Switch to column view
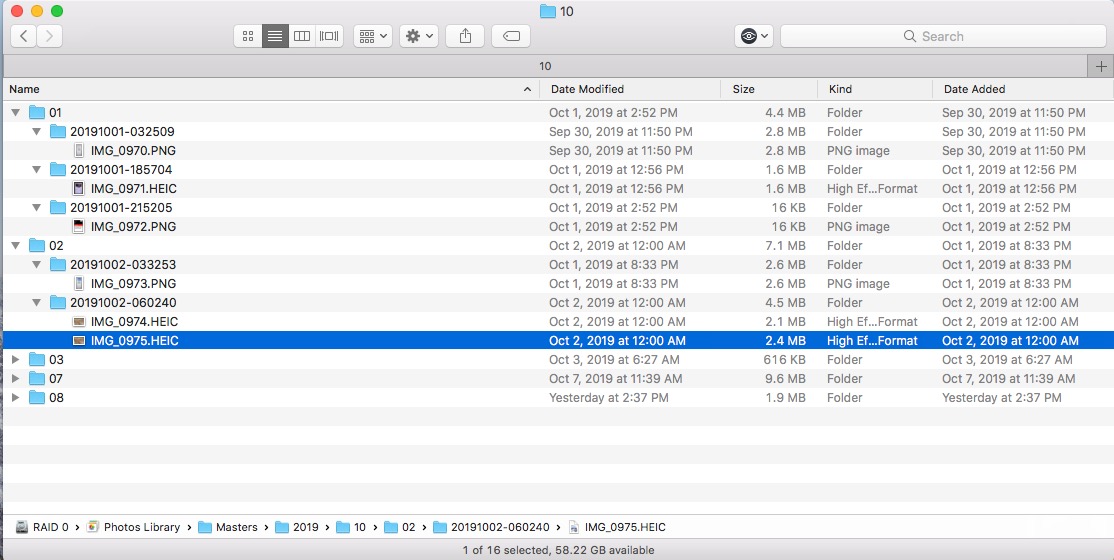This screenshot has width=1114, height=560. (302, 36)
